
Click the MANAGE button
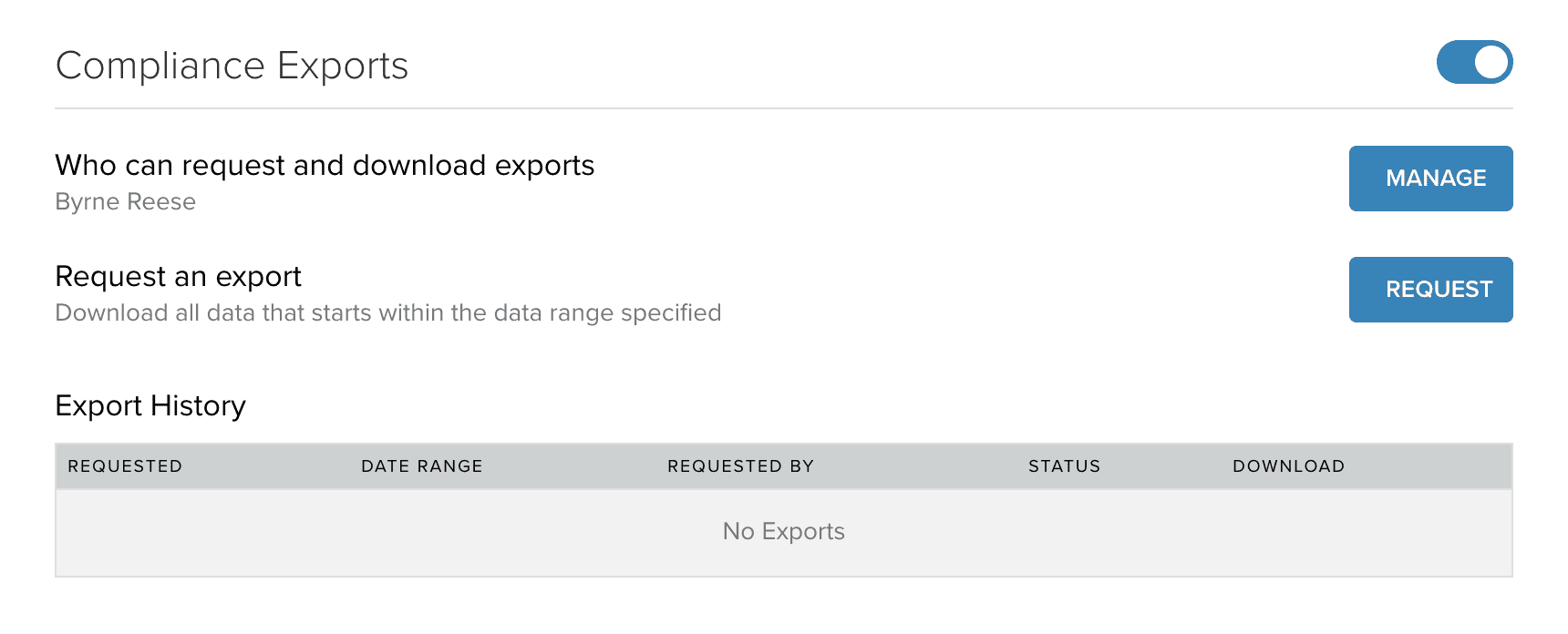tap(1430, 179)
